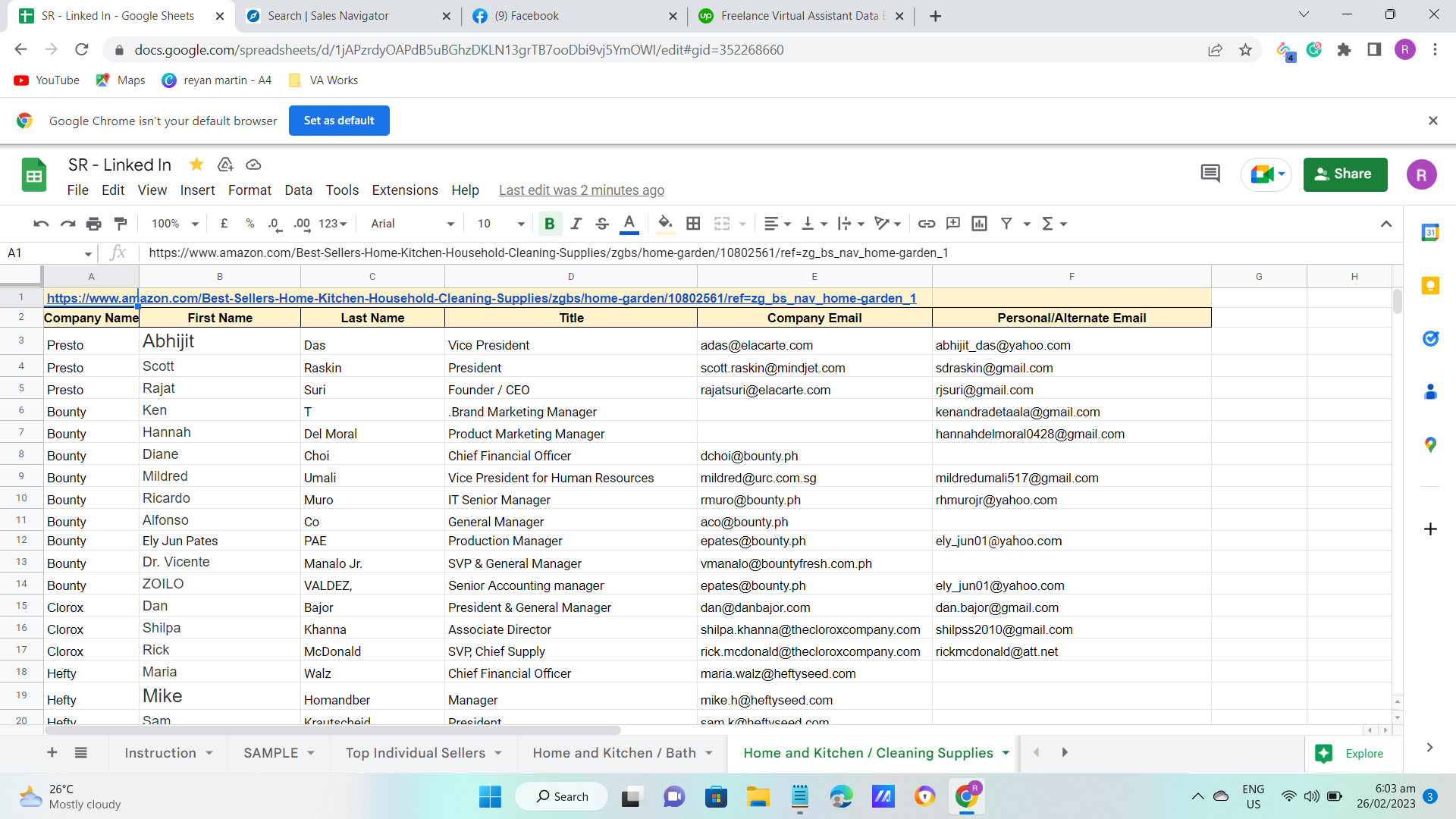This screenshot has height=819, width=1456.
Task: Toggle Italic formatting
Action: [x=576, y=224]
